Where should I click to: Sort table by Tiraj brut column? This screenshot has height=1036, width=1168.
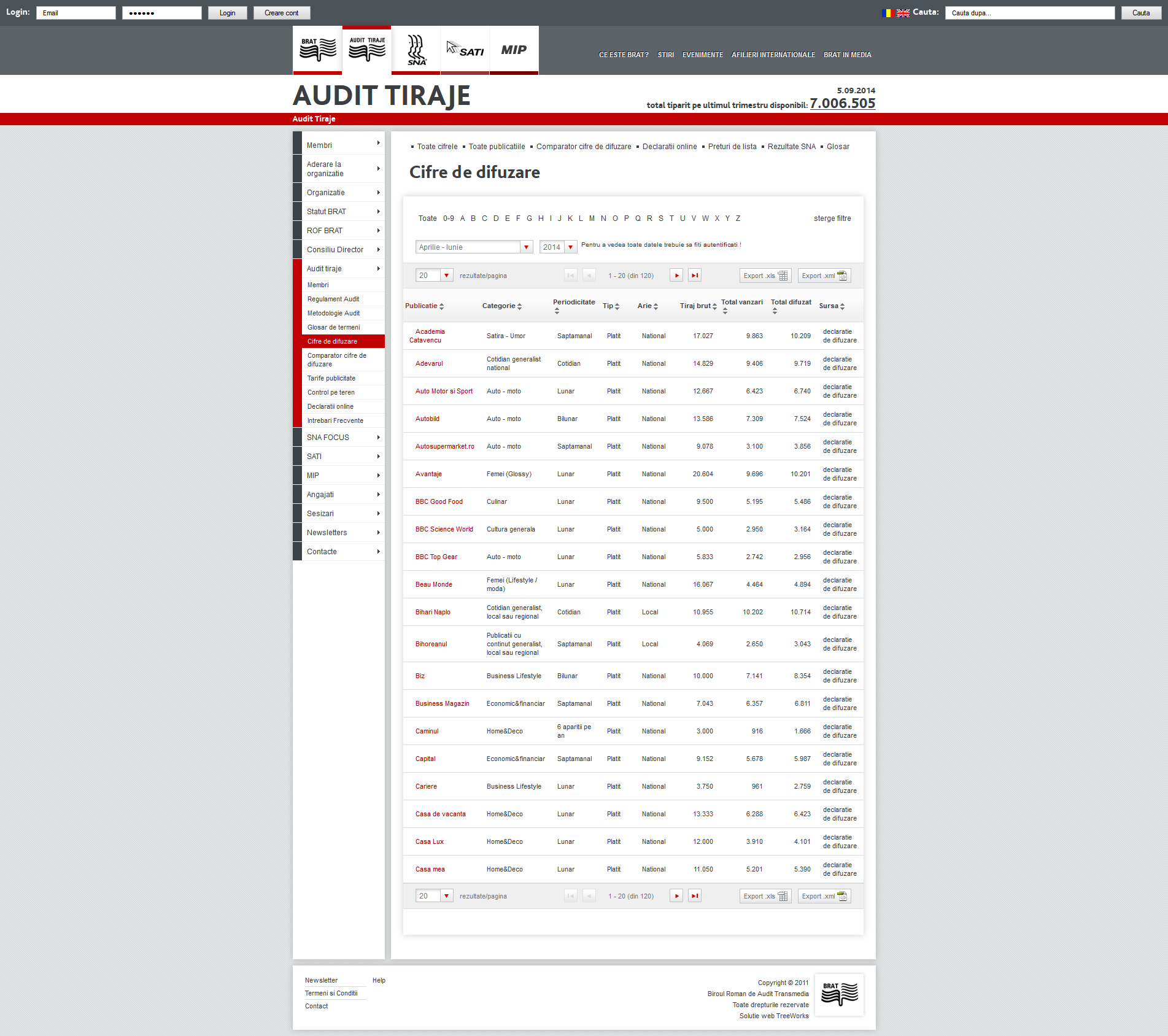pyautogui.click(x=698, y=306)
